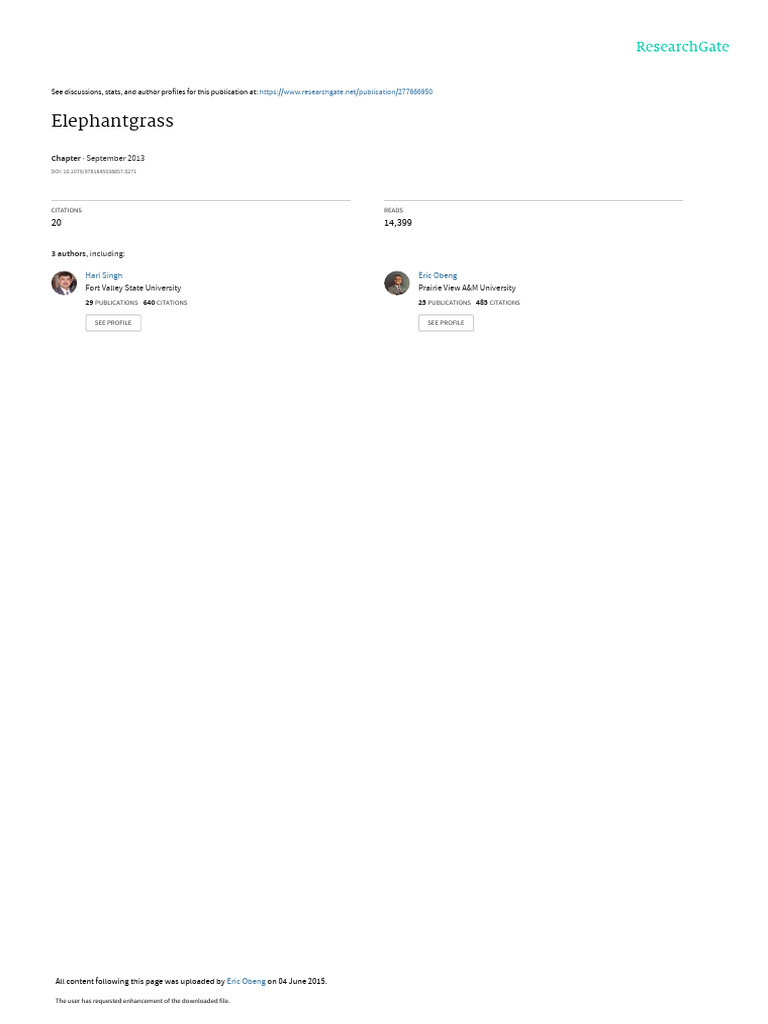768x1024 pixels.
Task: Open Hari Singh's name link
Action: (x=104, y=276)
